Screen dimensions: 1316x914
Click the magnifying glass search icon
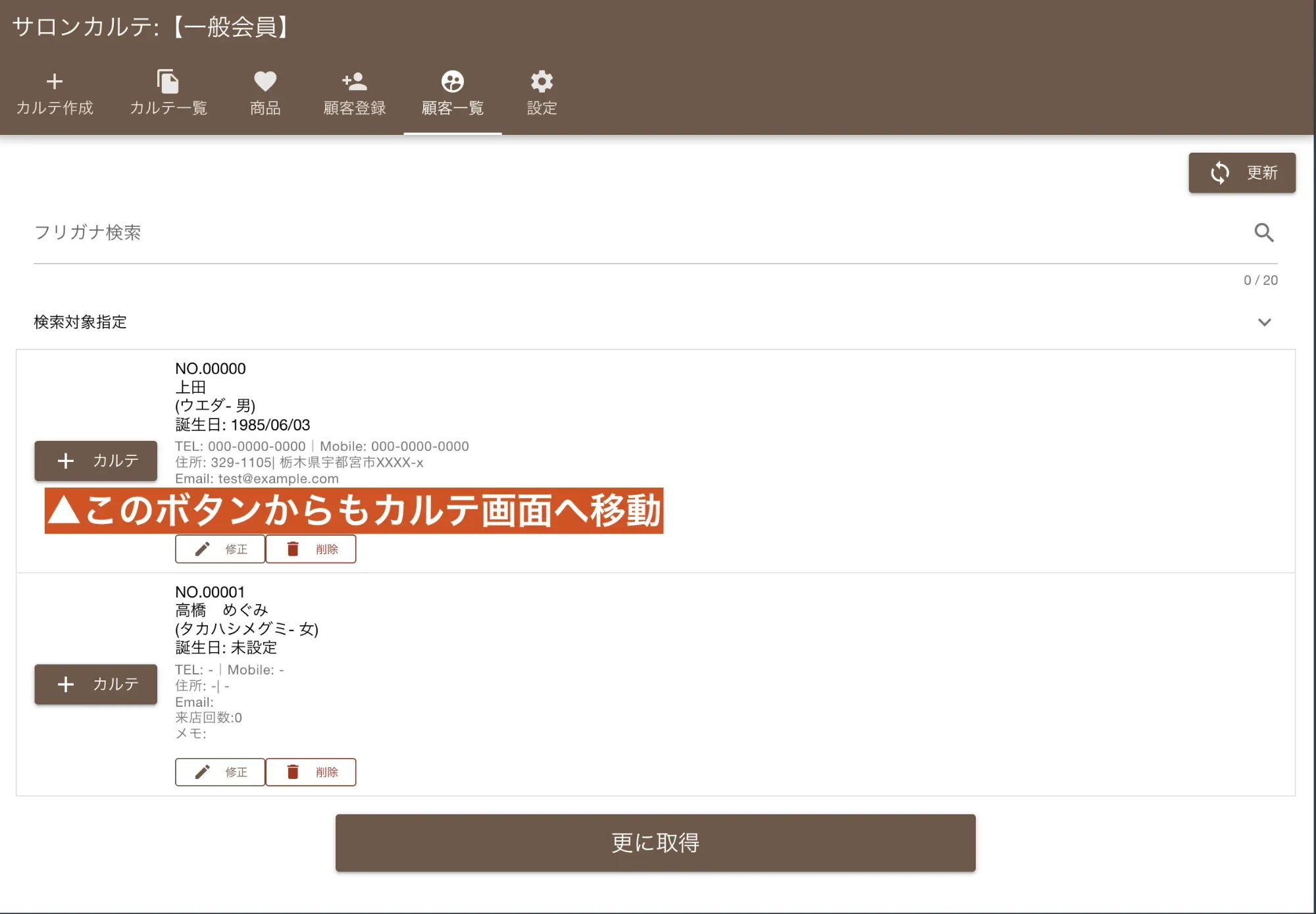click(x=1264, y=232)
